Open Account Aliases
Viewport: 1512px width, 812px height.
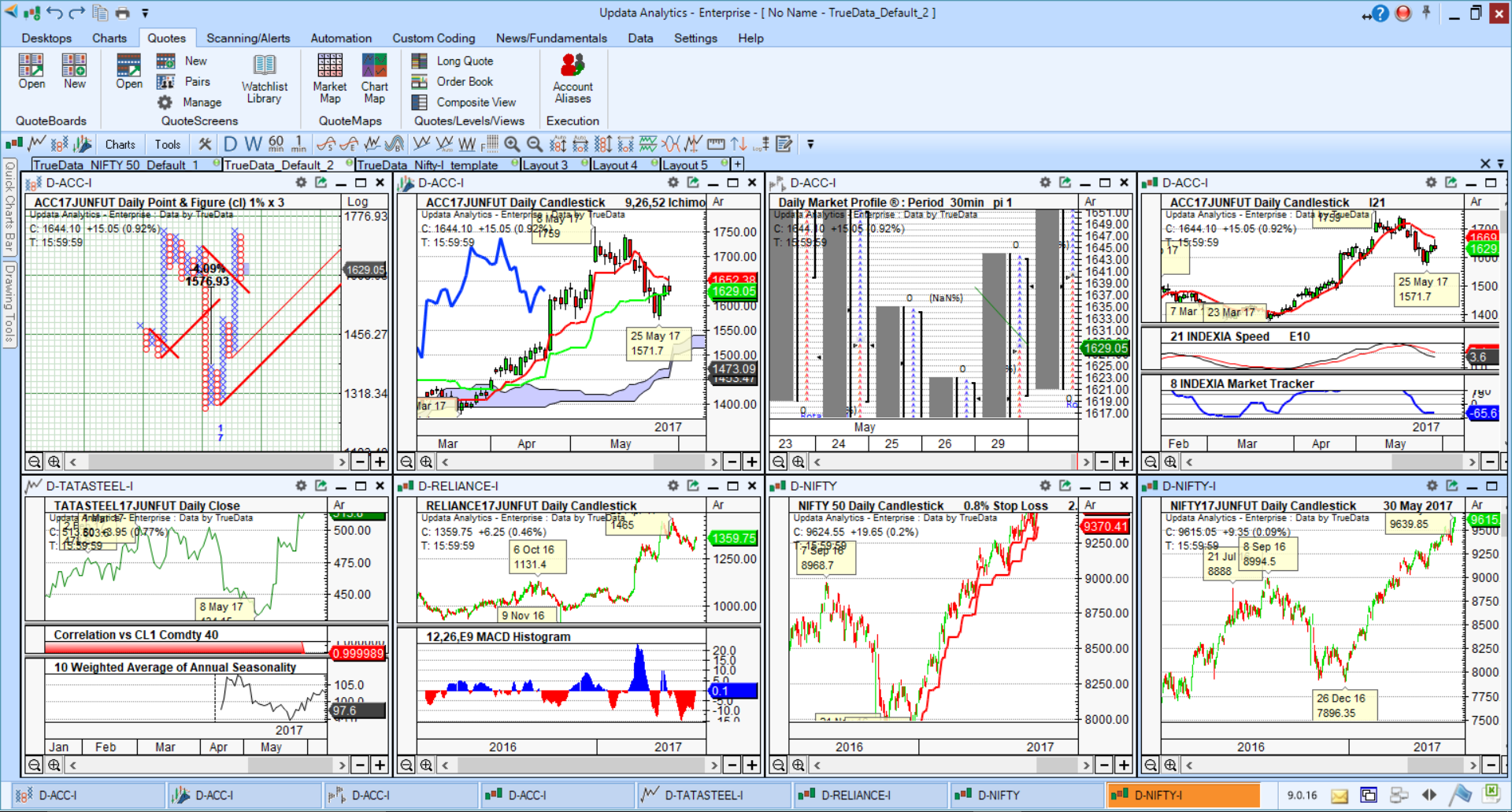pyautogui.click(x=573, y=79)
